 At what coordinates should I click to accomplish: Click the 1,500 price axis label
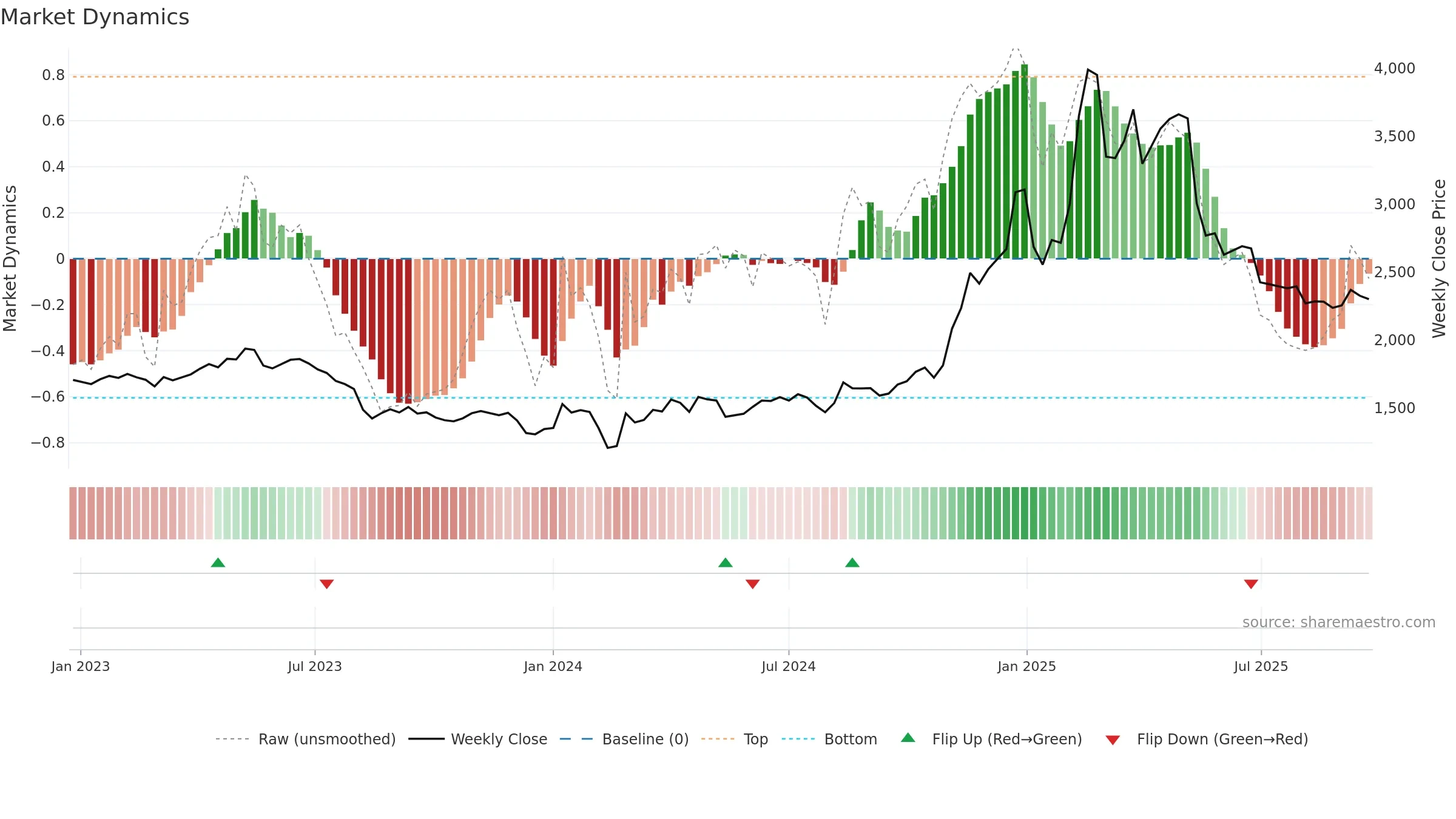[1395, 408]
